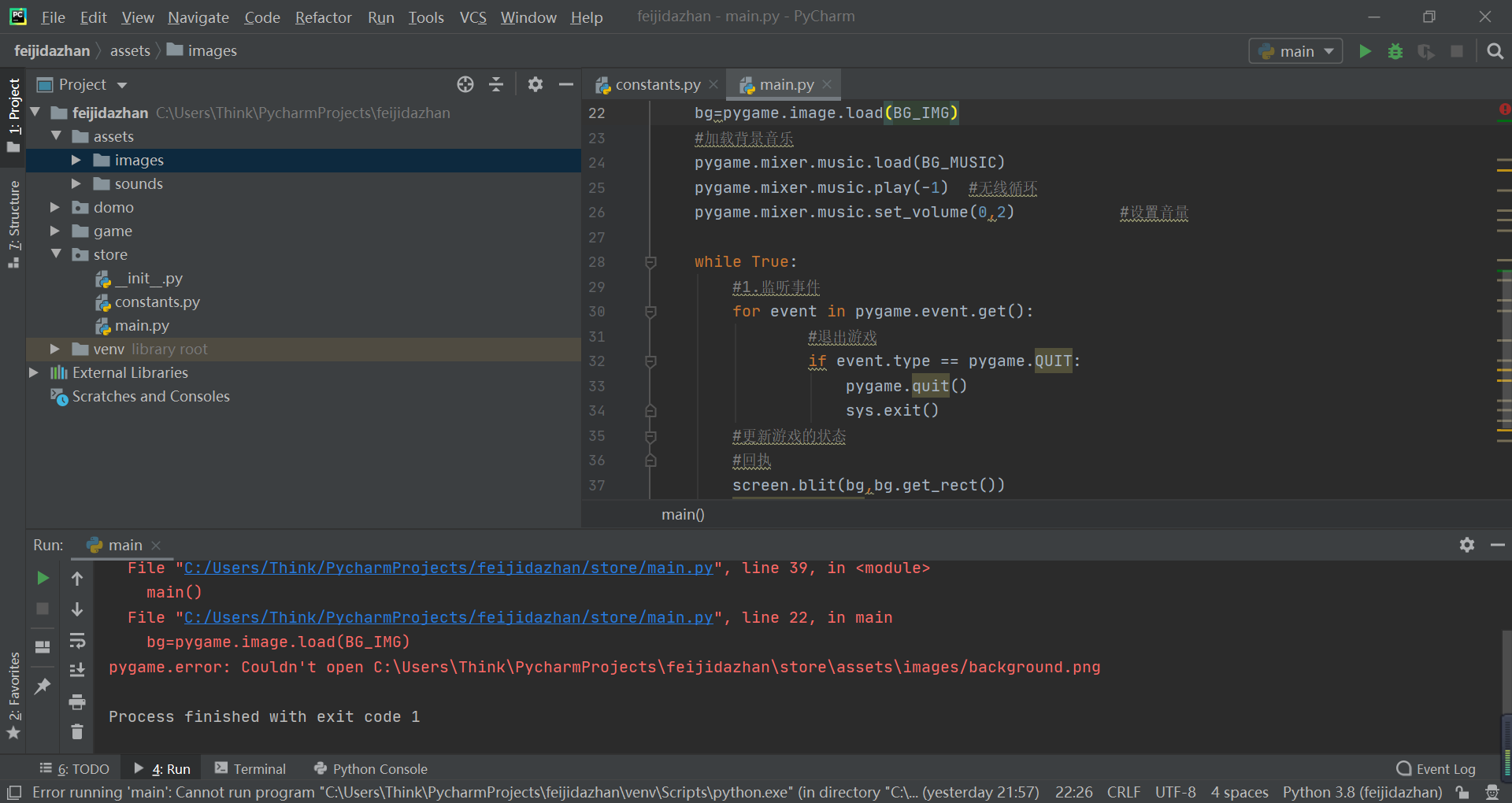
Task: Collapse the feijidazhan root folder
Action: [35, 113]
